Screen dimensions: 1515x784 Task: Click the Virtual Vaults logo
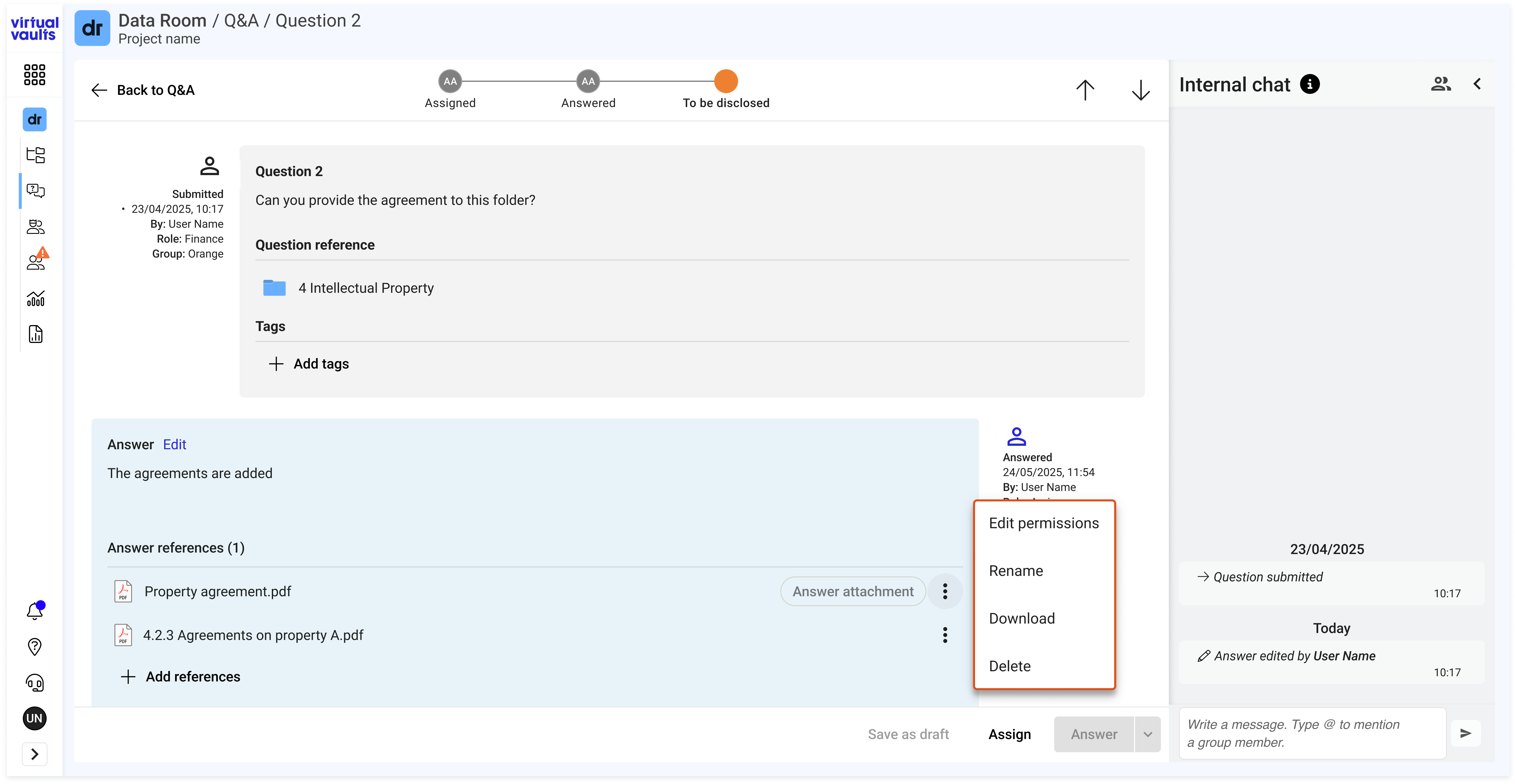(35, 28)
